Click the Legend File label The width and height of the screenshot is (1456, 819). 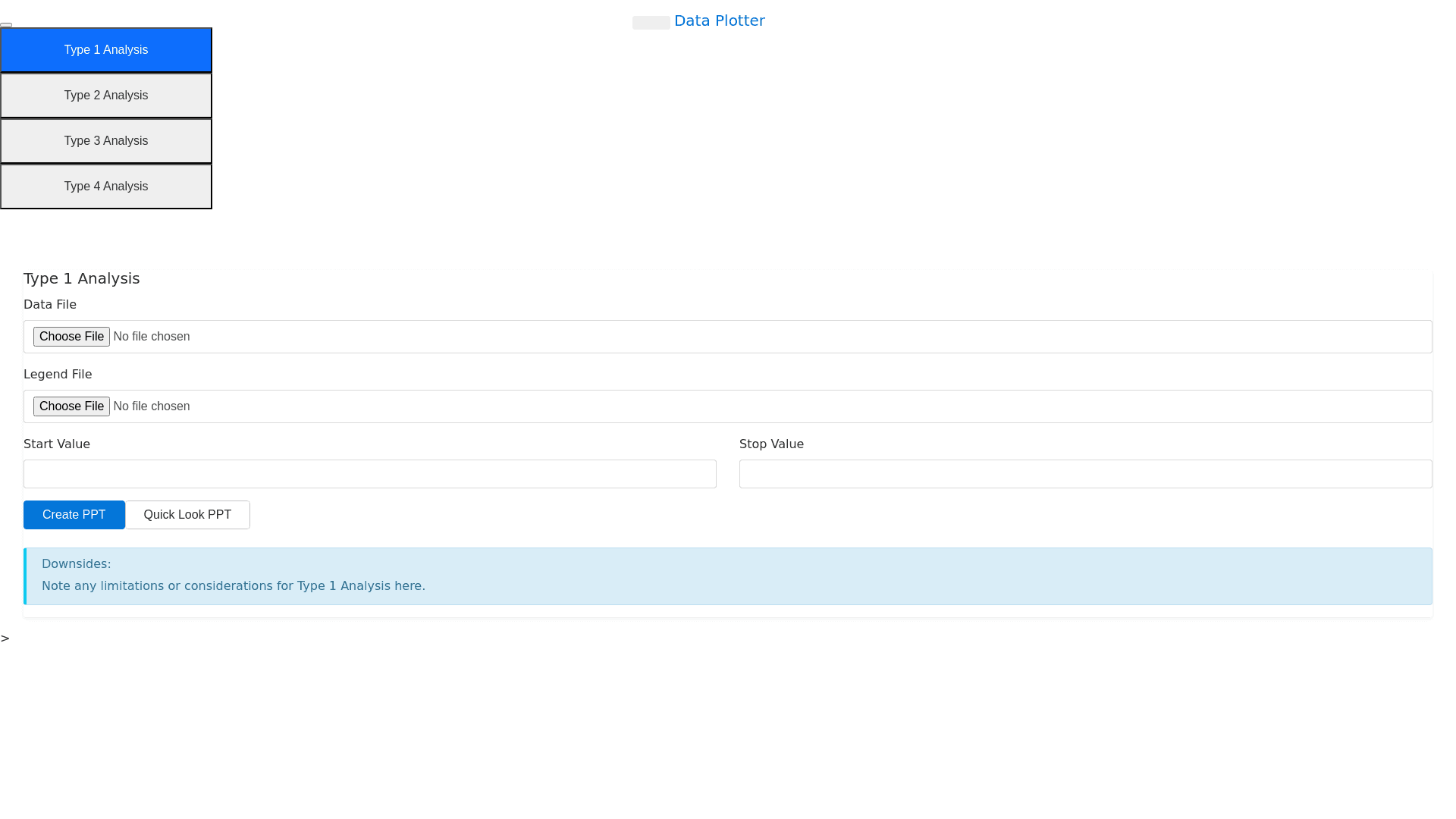58,375
